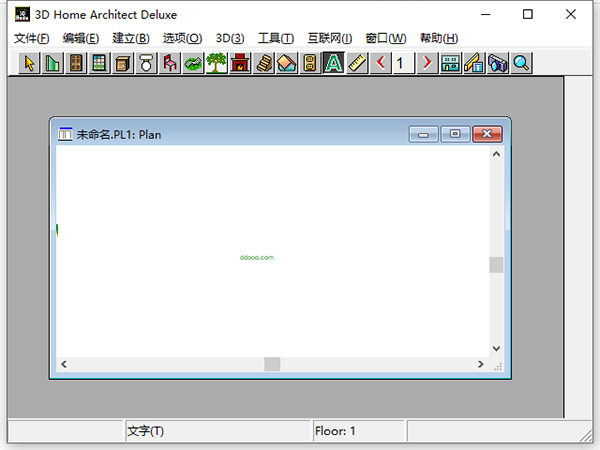This screenshot has height=450, width=600.
Task: Open the 帮助(H) menu
Action: coord(439,38)
